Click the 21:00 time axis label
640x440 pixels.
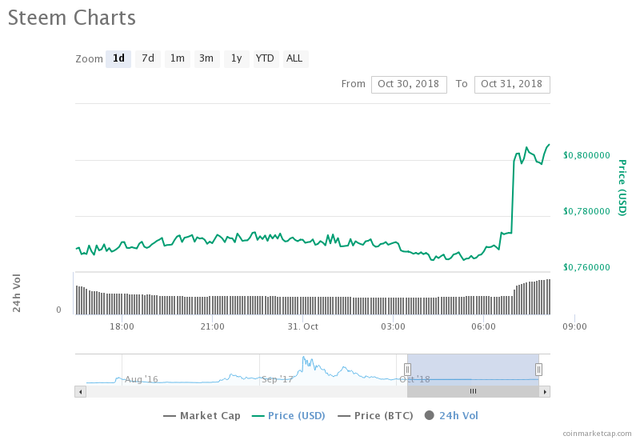pos(212,327)
